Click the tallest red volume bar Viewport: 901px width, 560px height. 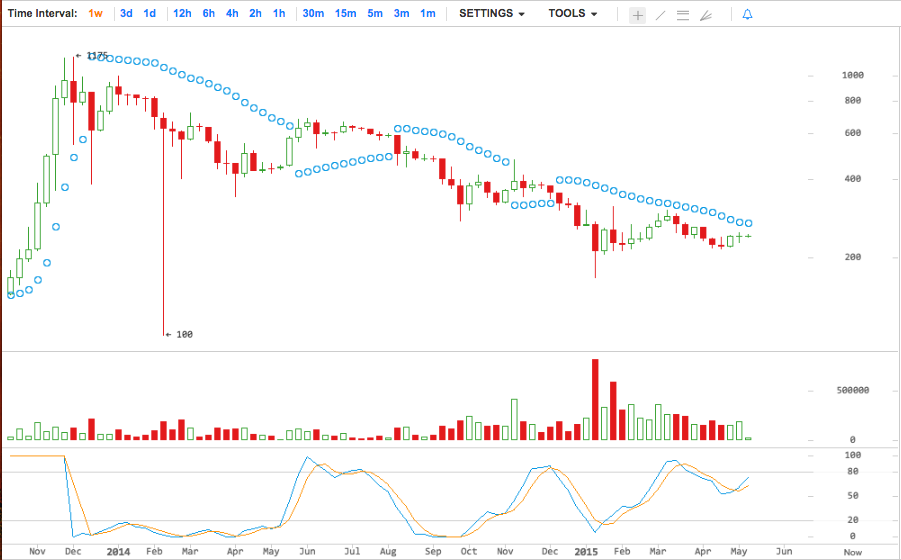tap(595, 400)
